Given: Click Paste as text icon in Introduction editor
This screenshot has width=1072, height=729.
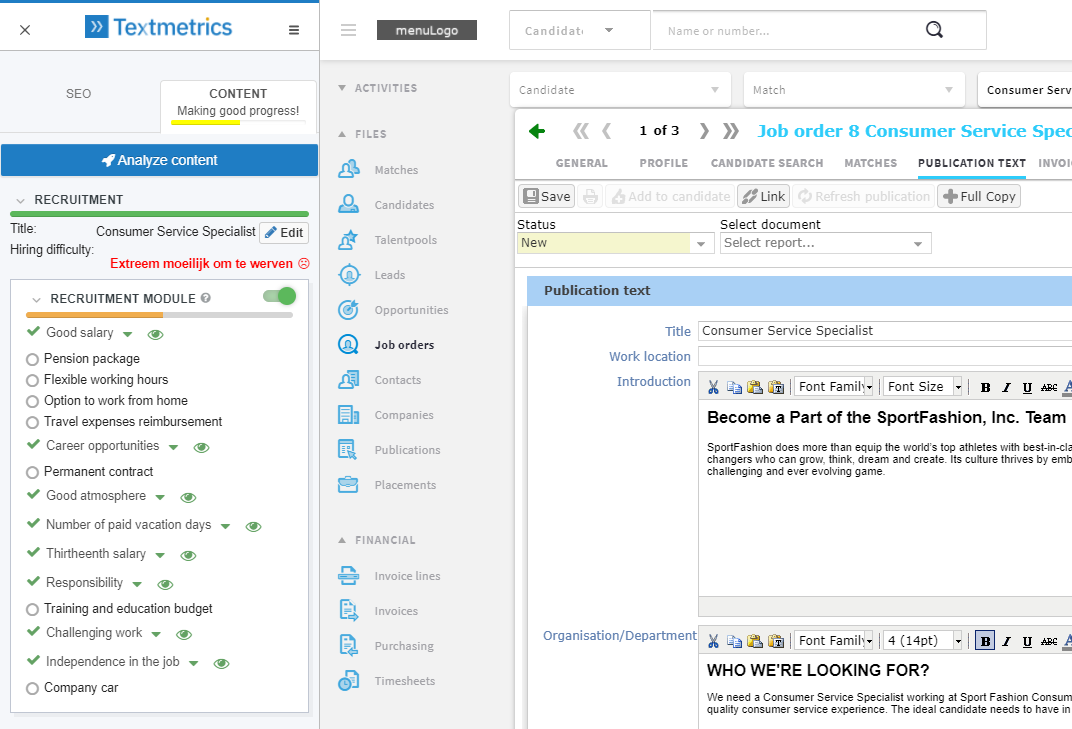Looking at the screenshot, I should click(776, 387).
